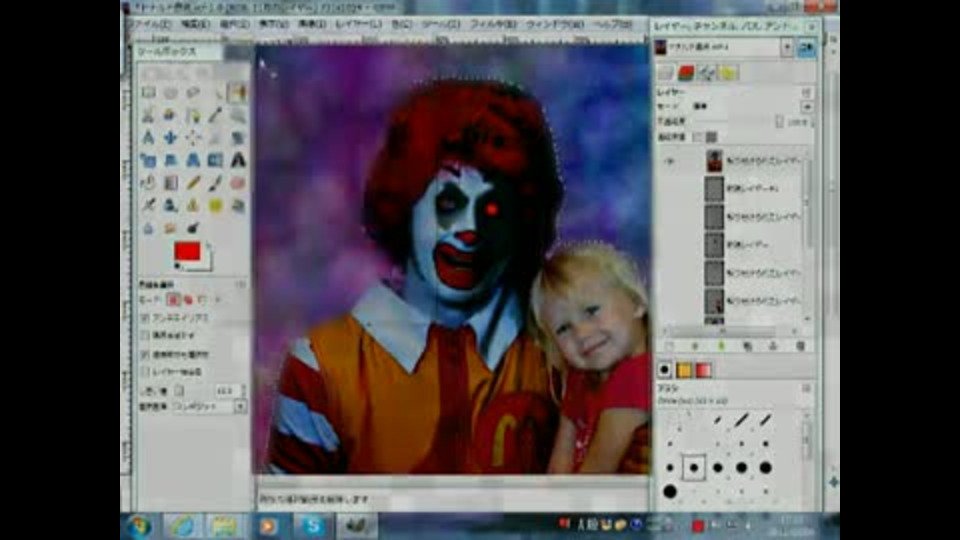
Task: Select the Move tool
Action: [x=171, y=138]
